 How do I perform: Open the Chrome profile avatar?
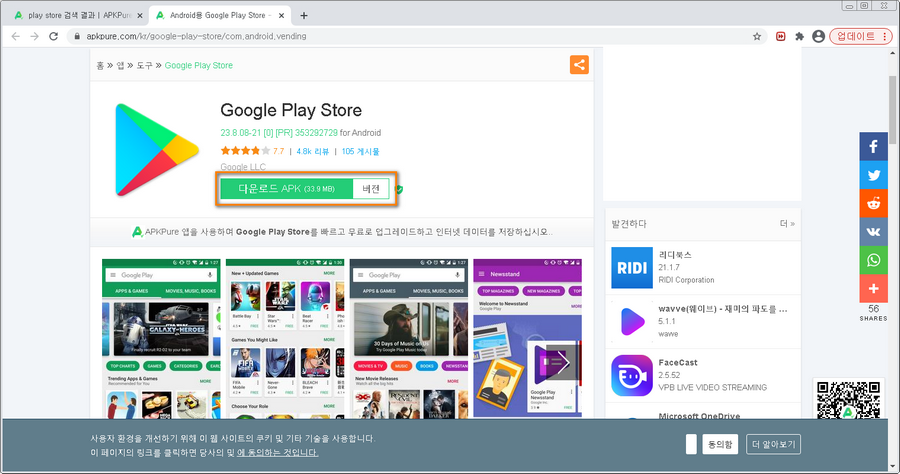tap(818, 36)
